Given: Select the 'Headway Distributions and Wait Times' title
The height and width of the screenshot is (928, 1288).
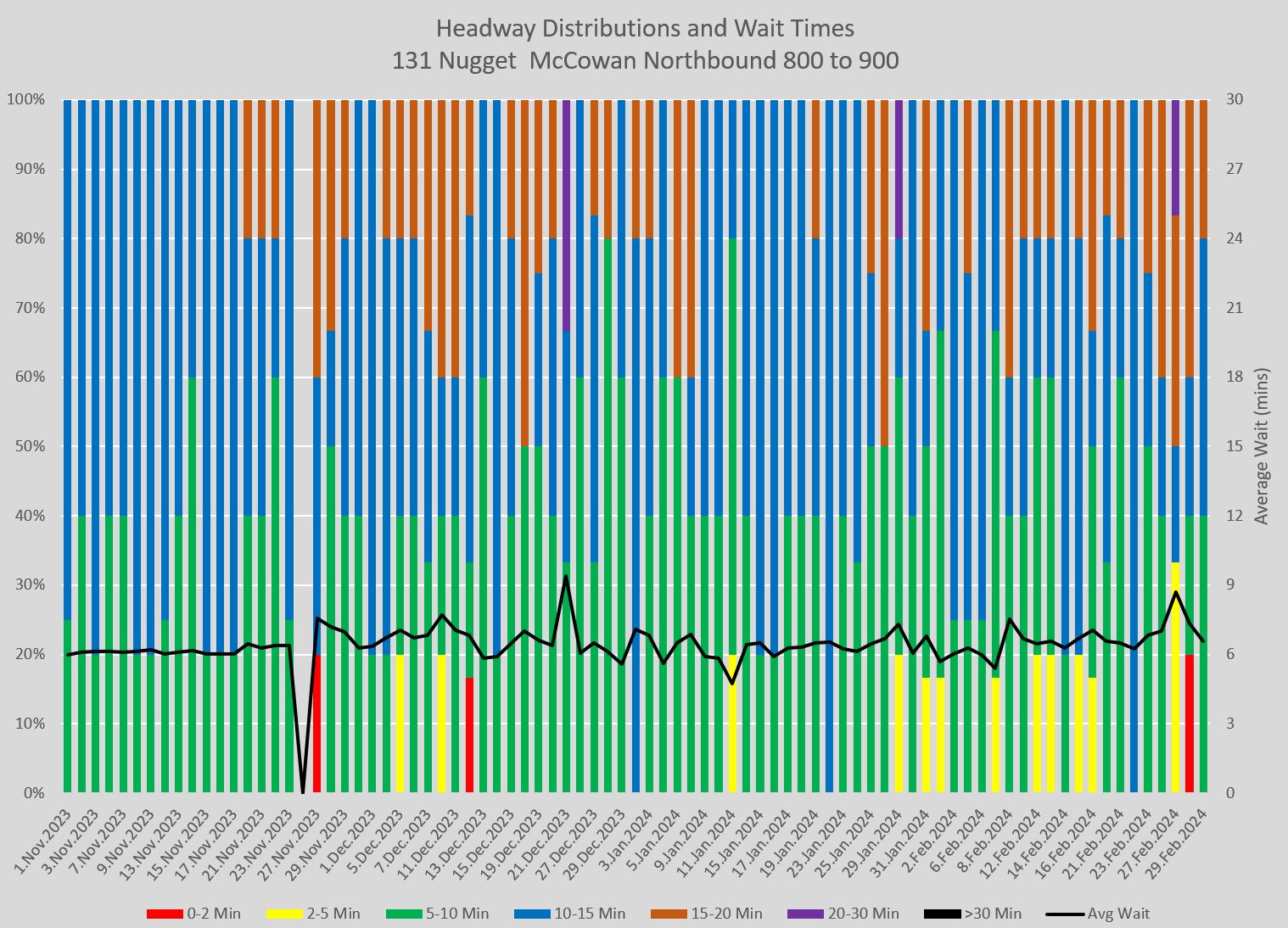Looking at the screenshot, I should 645,29.
